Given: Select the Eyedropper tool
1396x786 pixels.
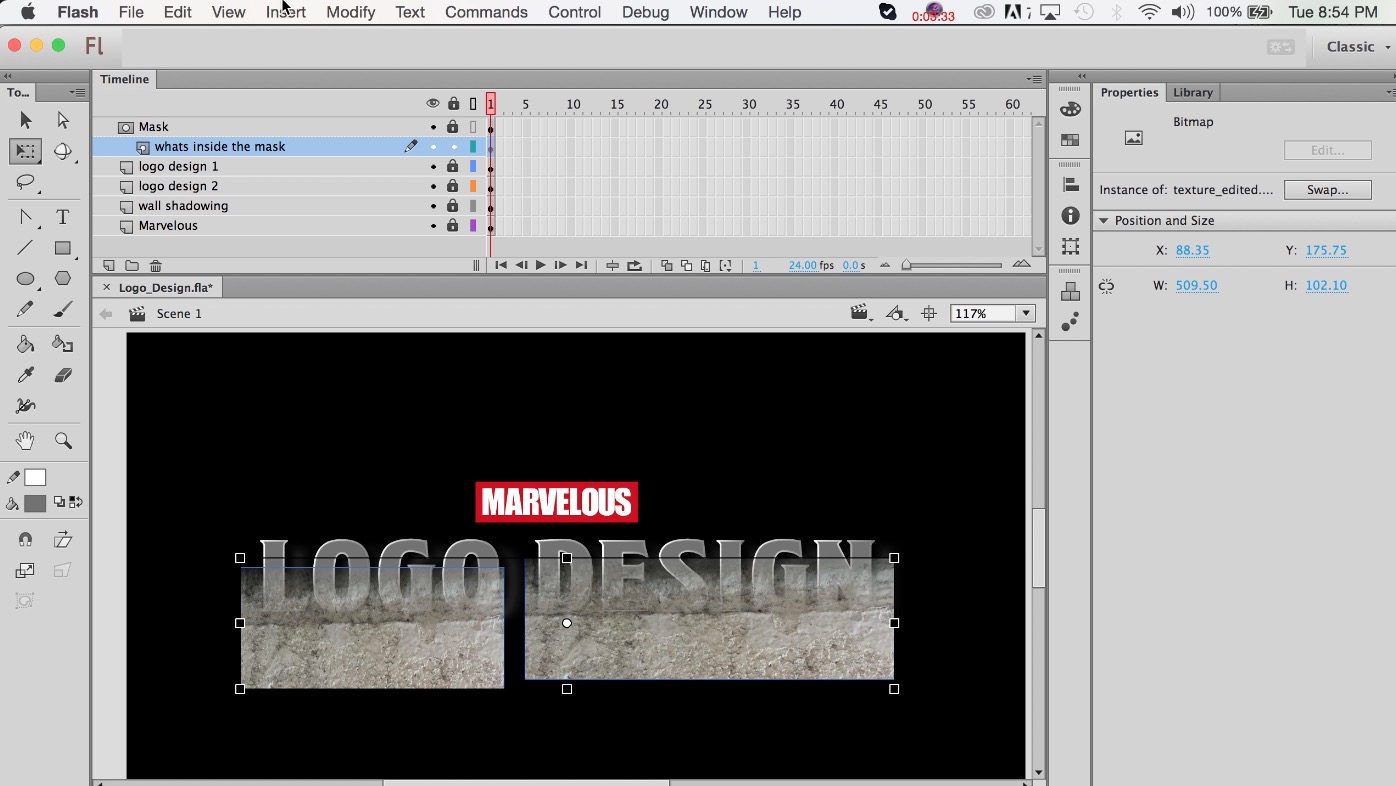Looking at the screenshot, I should 25,374.
